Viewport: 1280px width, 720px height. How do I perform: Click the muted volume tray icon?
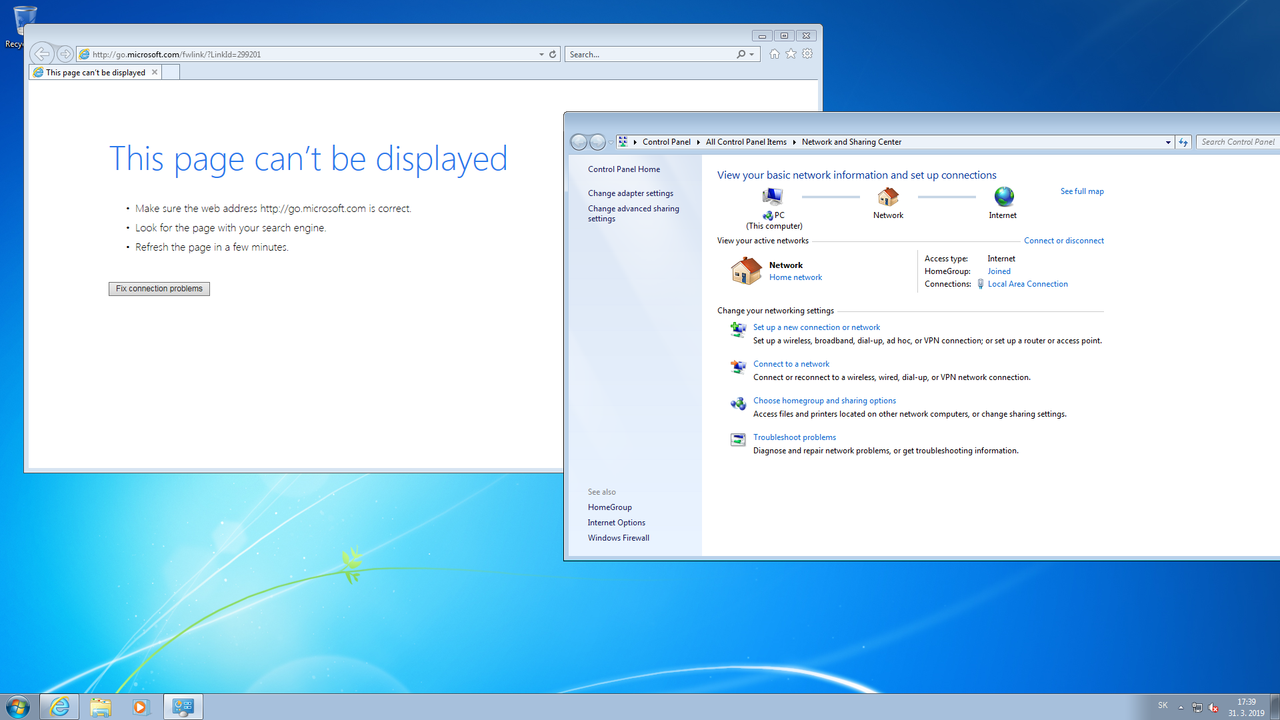click(x=1213, y=707)
